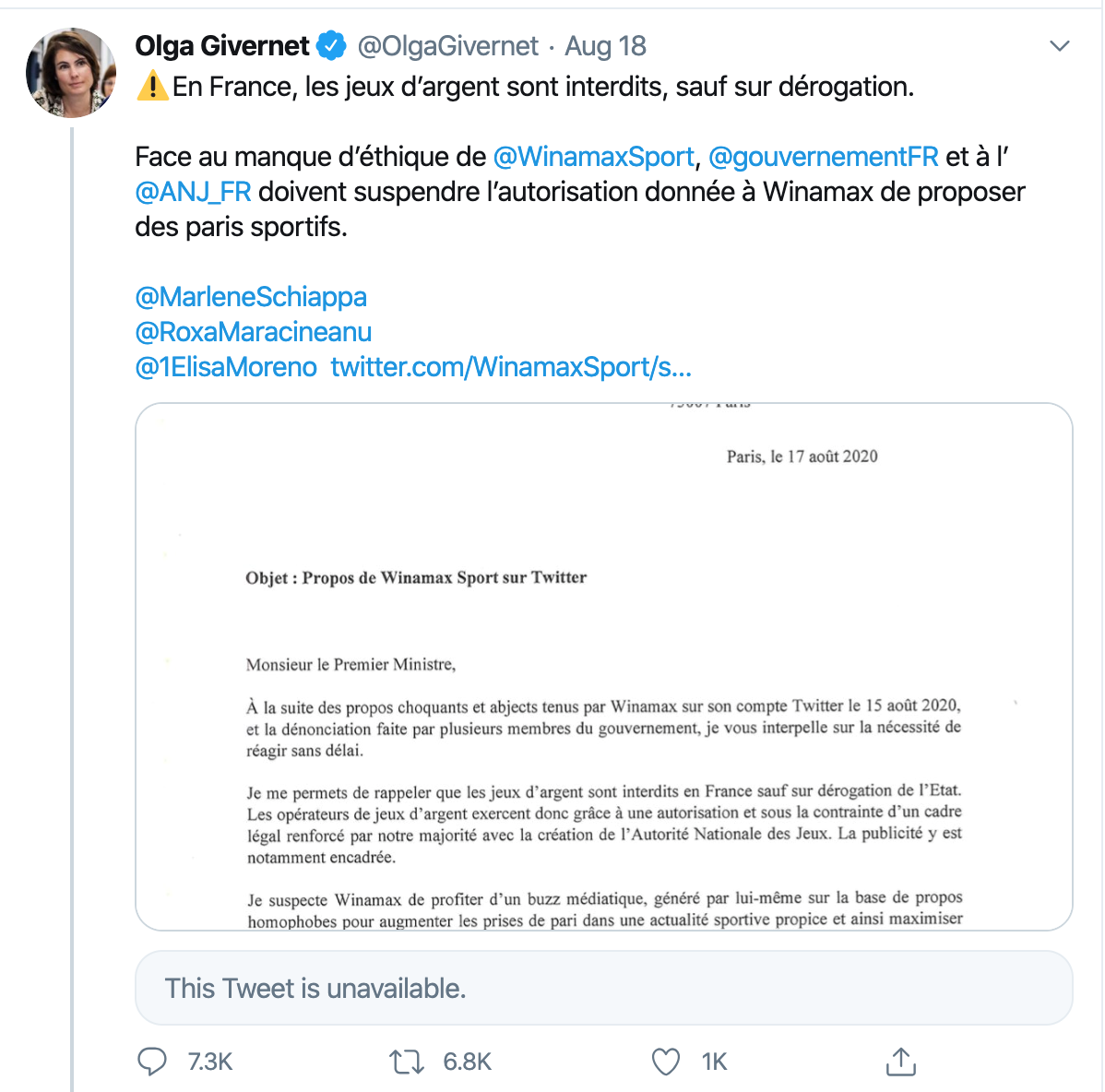Image resolution: width=1105 pixels, height=1092 pixels.
Task: Open the @1ElisaMoreno mention
Action: (226, 367)
